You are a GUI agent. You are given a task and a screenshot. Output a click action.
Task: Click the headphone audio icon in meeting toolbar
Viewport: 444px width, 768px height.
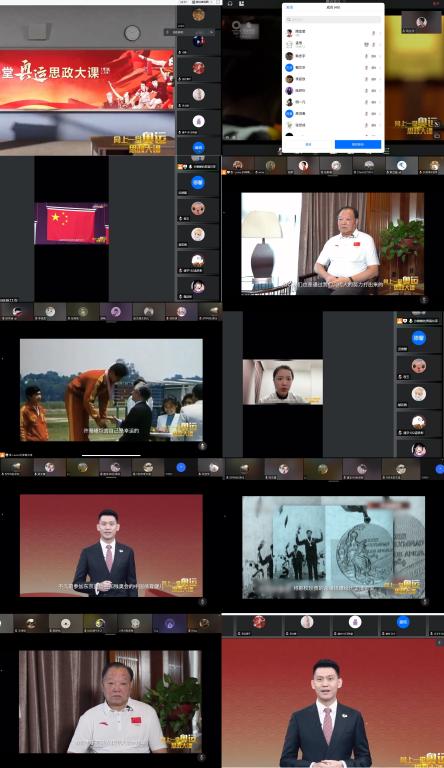230,3
